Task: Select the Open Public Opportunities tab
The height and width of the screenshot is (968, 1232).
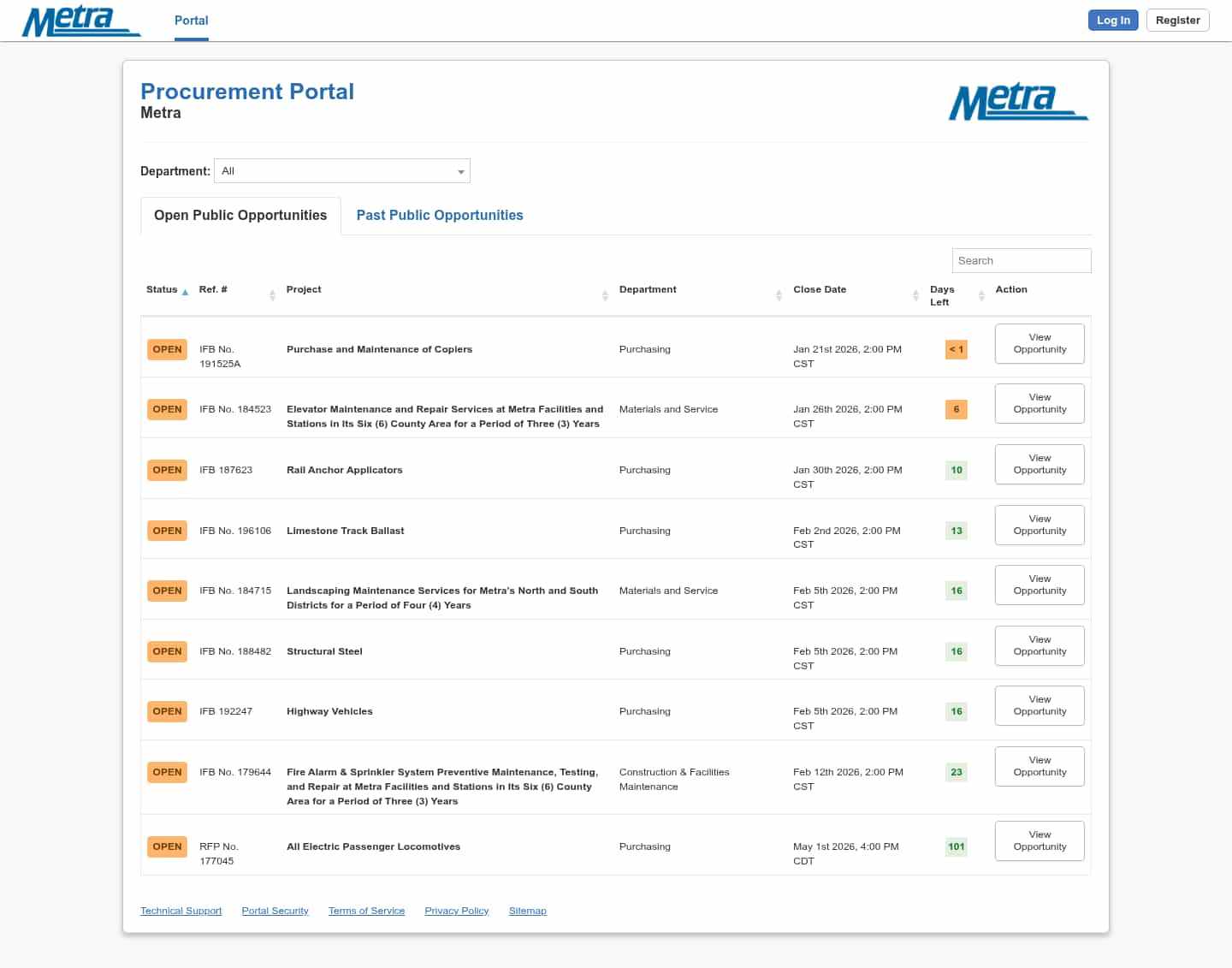Action: 240,216
